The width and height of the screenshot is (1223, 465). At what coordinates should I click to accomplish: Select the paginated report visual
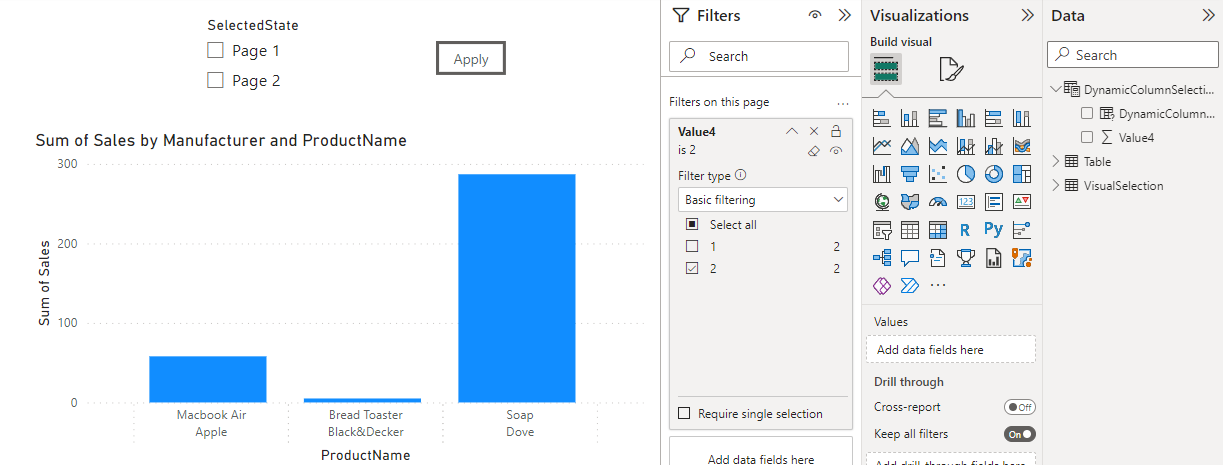994,258
